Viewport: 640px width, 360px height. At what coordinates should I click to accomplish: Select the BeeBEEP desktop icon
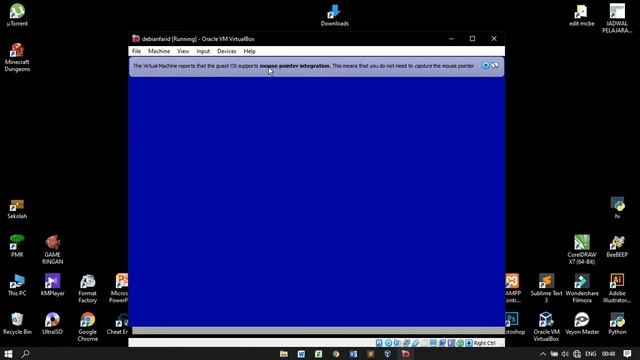coord(617,246)
